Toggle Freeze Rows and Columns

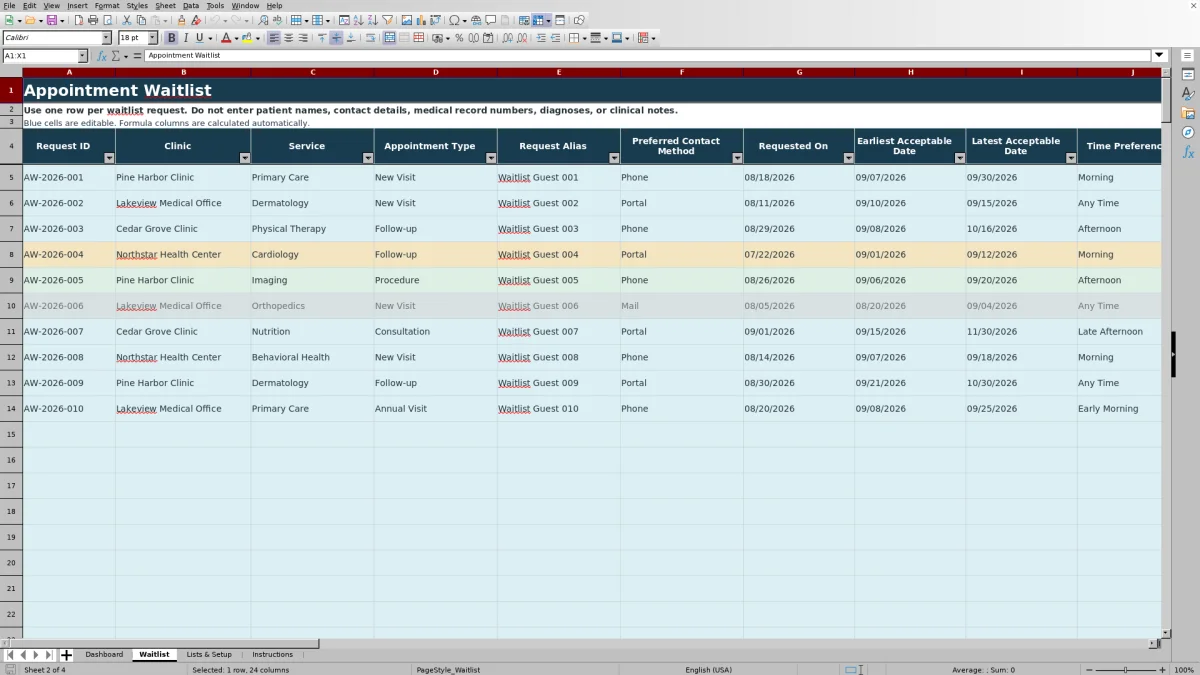click(x=538, y=20)
